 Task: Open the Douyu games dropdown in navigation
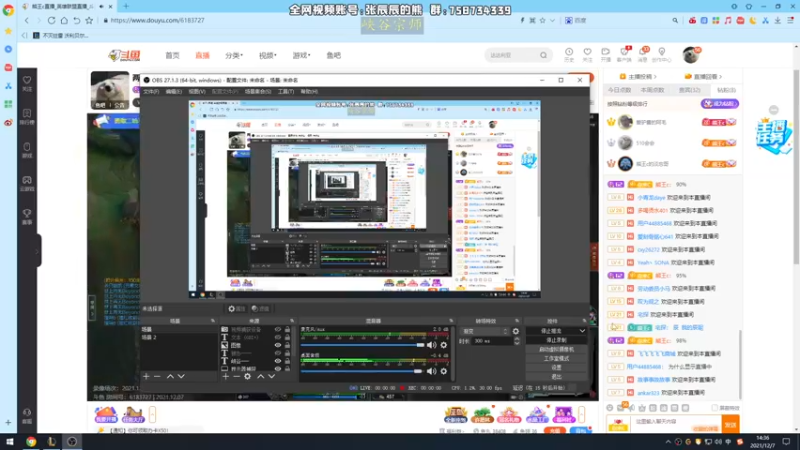click(301, 55)
